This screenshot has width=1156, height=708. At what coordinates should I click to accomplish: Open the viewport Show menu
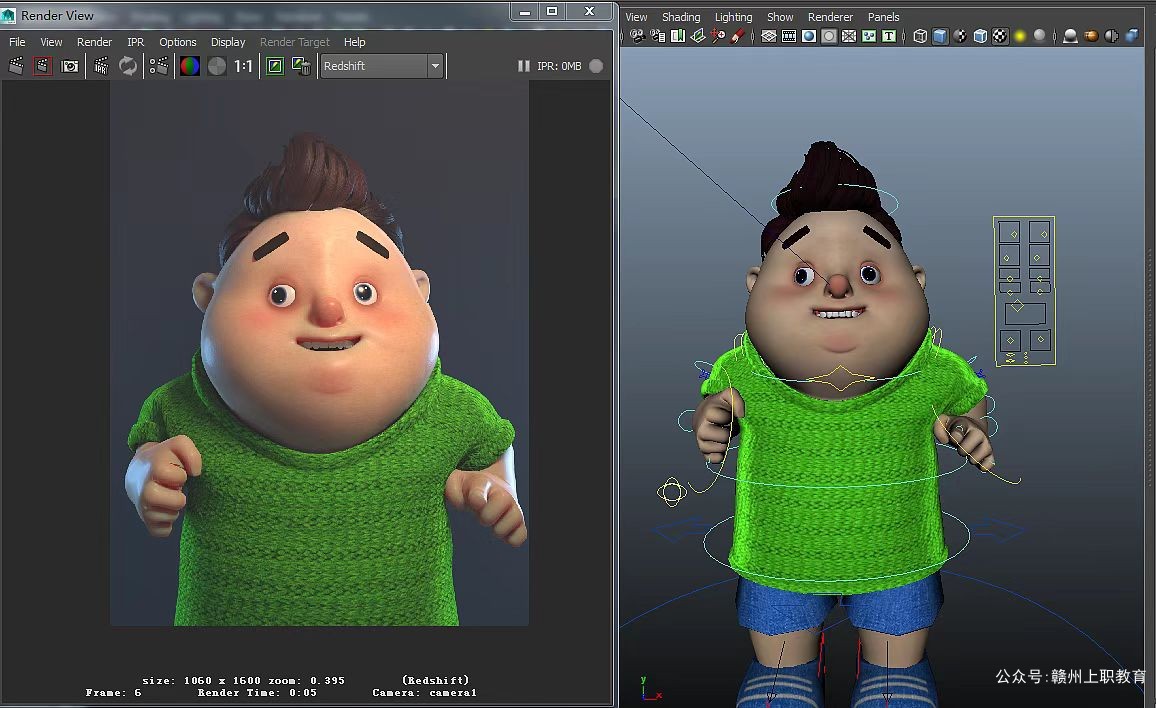(x=780, y=17)
